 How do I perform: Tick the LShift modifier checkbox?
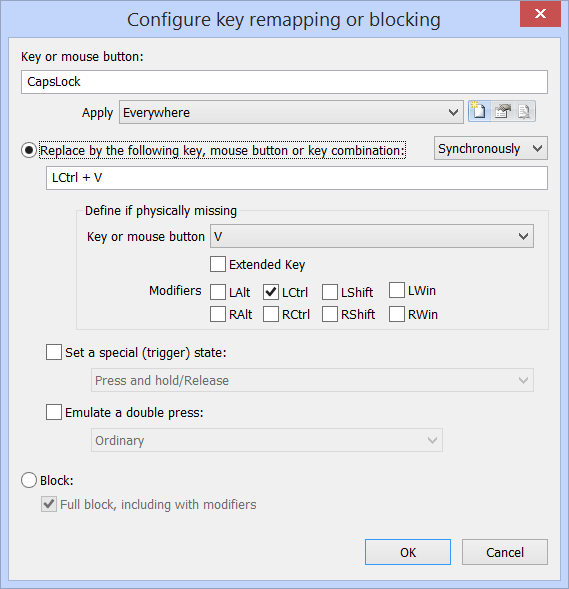point(330,292)
